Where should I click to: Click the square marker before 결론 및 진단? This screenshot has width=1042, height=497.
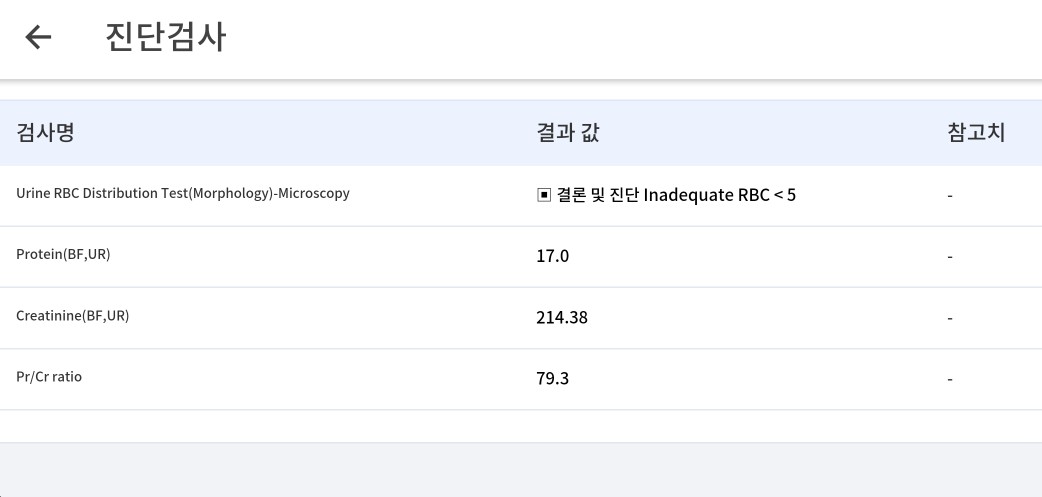[x=544, y=195]
